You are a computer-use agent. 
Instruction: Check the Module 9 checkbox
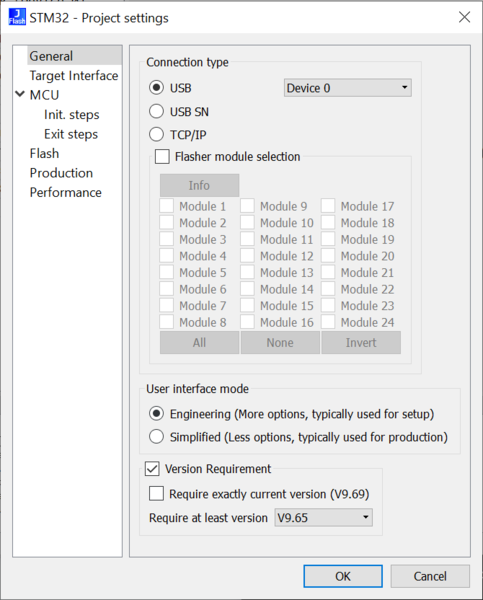click(x=247, y=206)
